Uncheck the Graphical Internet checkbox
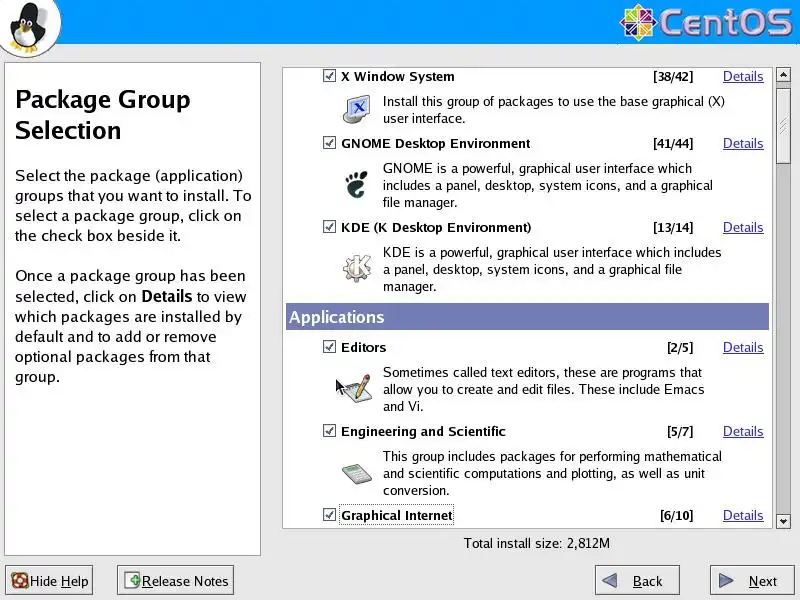800x600 pixels. coord(329,515)
